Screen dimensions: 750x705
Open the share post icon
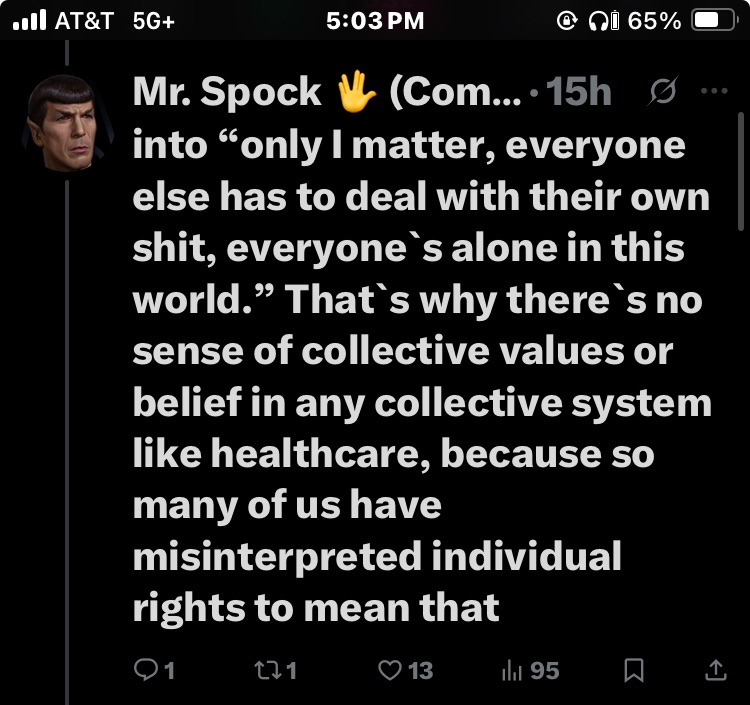[716, 670]
